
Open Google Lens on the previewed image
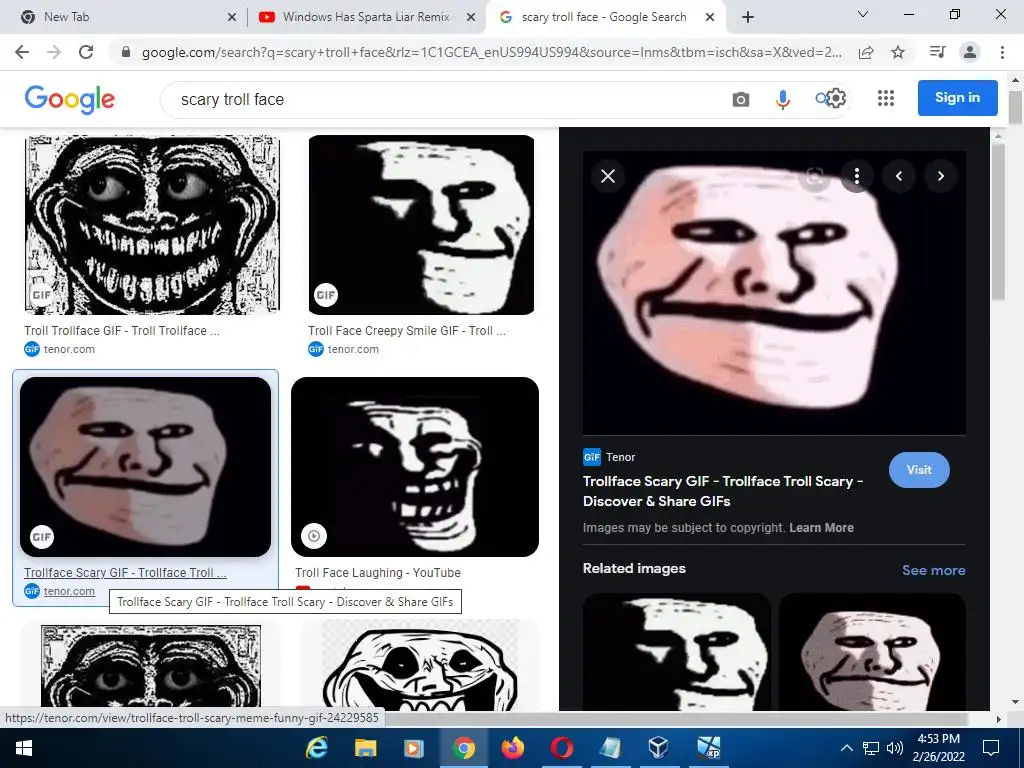click(814, 176)
